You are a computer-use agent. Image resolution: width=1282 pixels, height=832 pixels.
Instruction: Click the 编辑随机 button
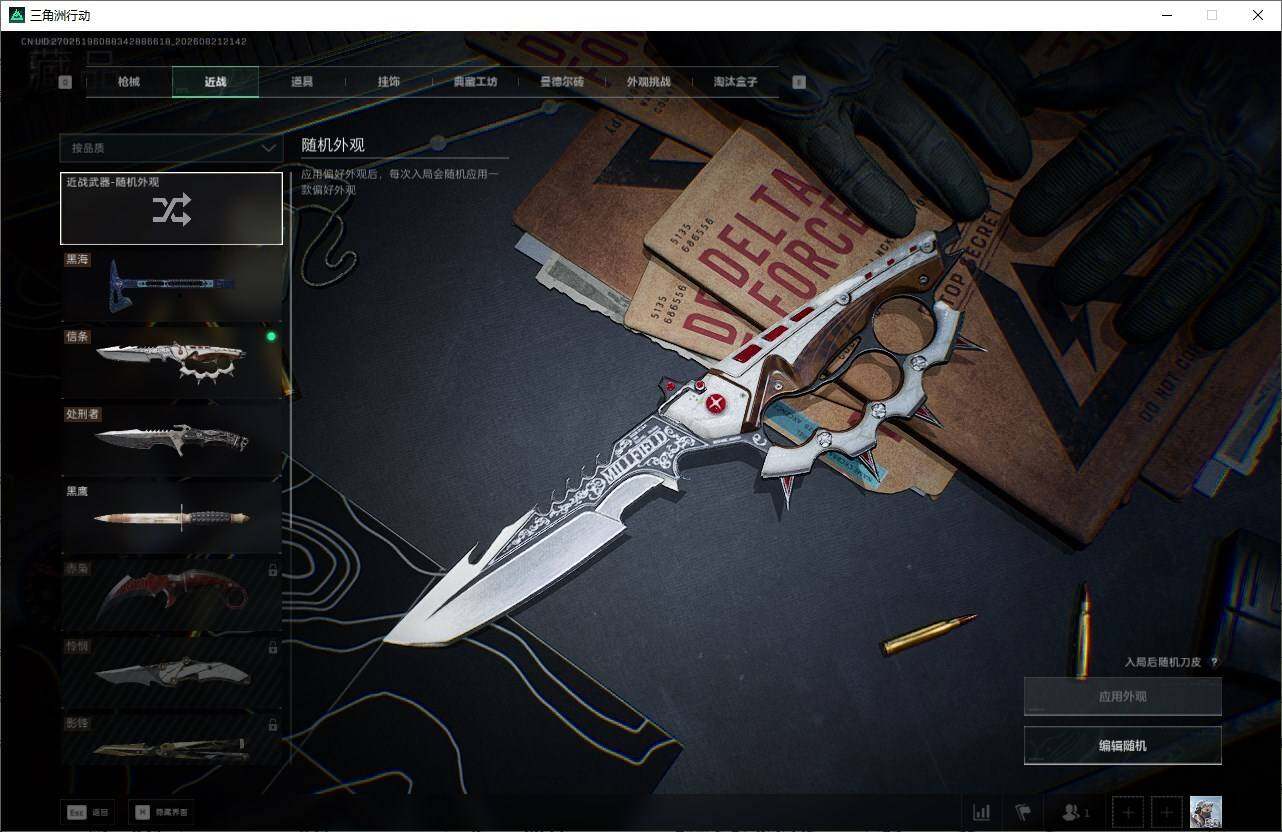pos(1123,745)
